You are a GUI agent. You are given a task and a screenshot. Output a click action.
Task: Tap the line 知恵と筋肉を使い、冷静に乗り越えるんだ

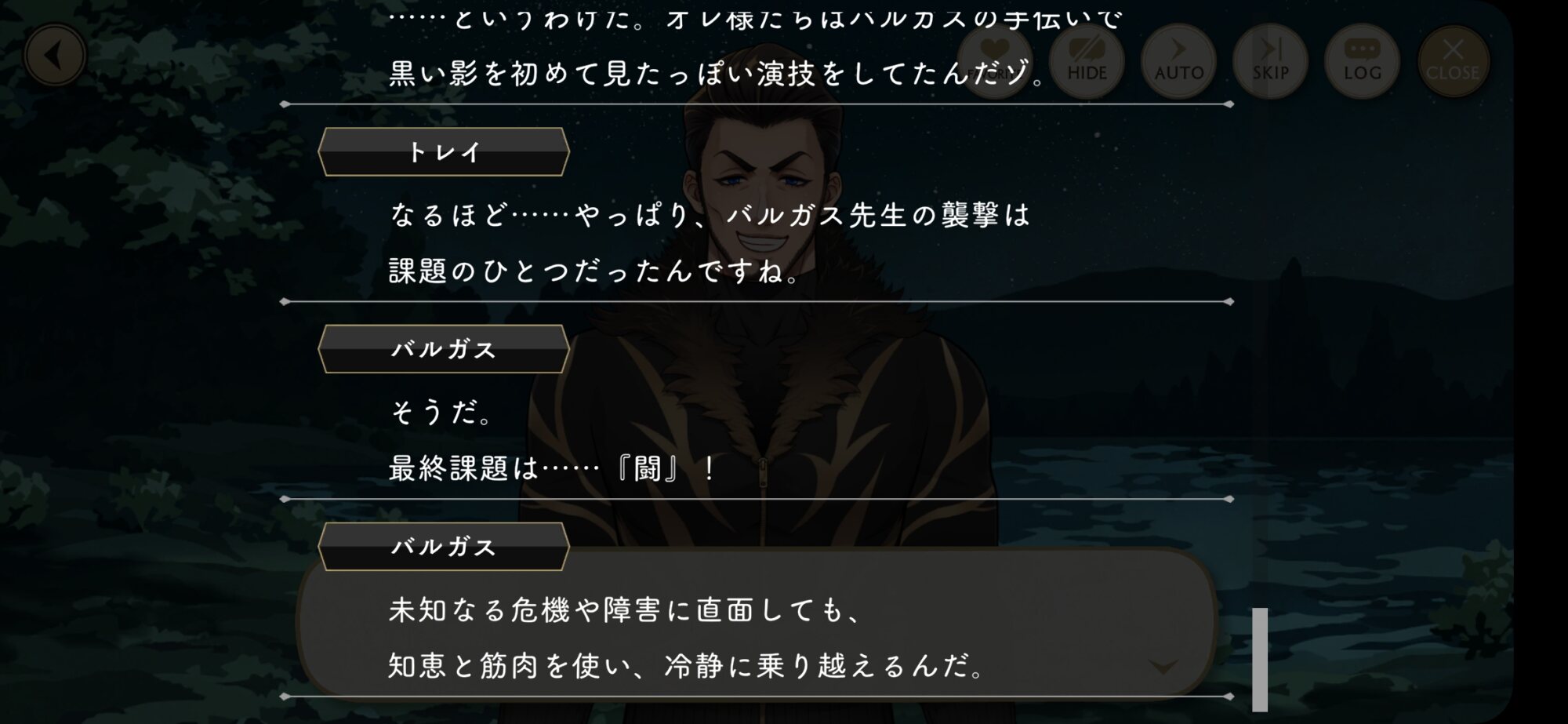(688, 666)
